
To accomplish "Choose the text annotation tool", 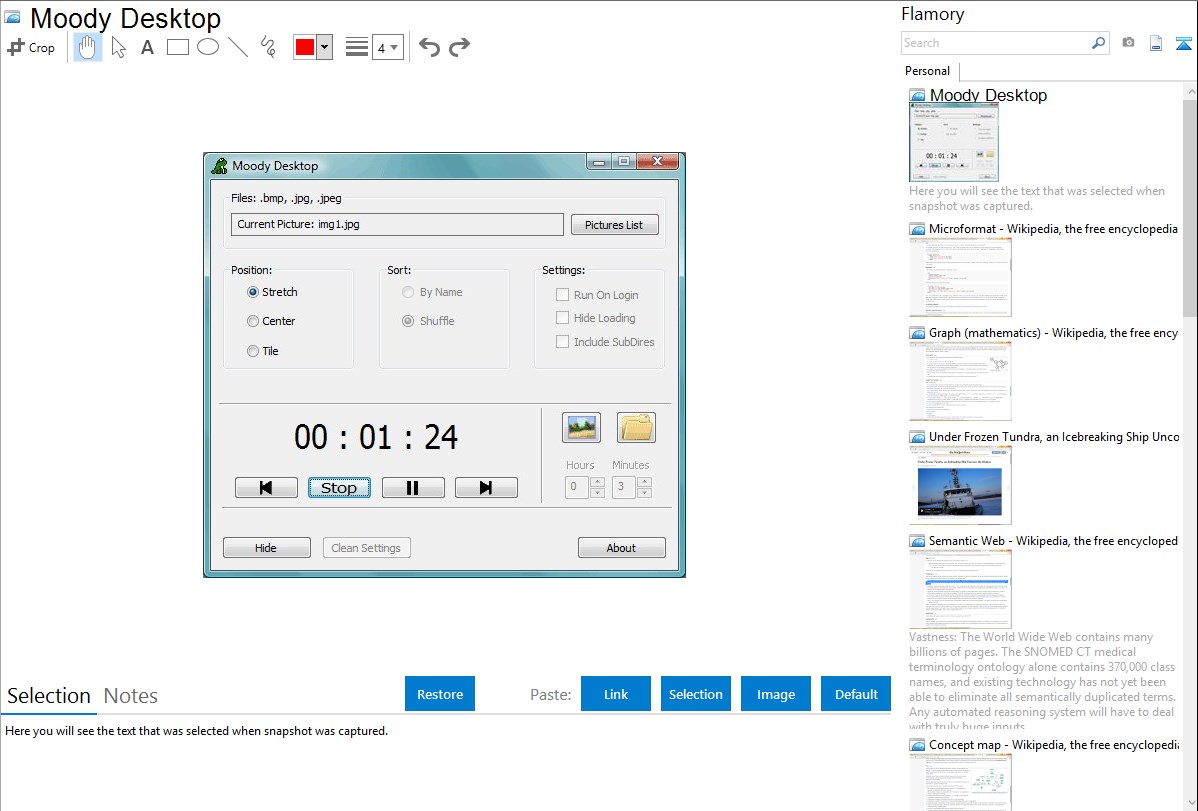I will pos(147,47).
